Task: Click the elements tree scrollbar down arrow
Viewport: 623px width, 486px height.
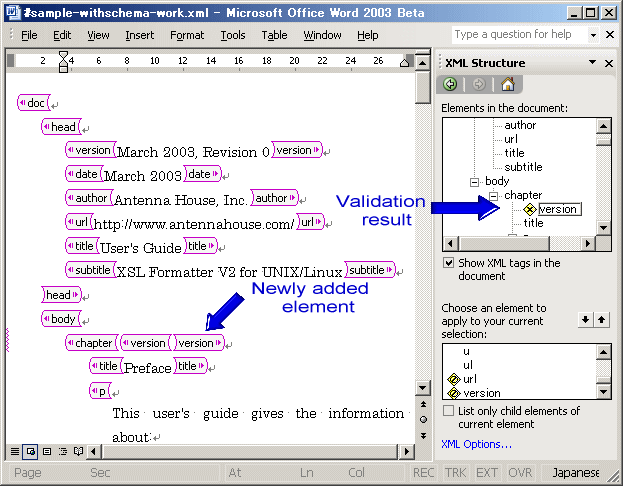Action: pyautogui.click(x=604, y=228)
